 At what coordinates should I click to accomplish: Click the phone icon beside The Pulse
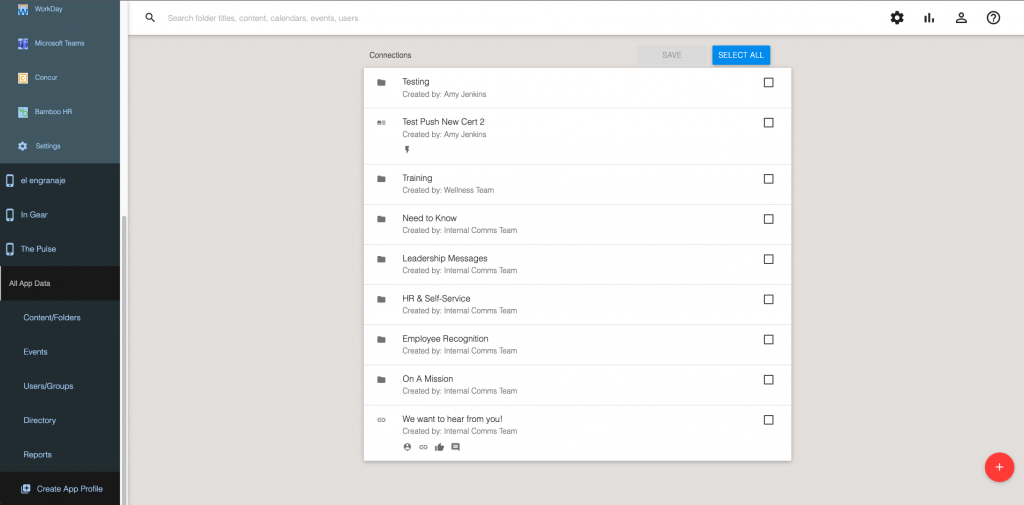click(x=10, y=249)
